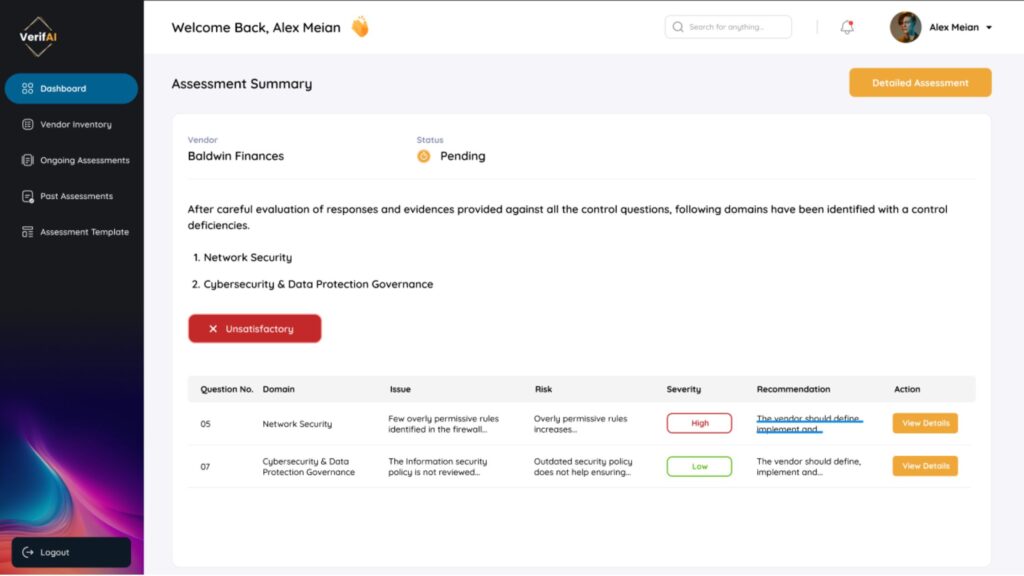Image resolution: width=1024 pixels, height=576 pixels.
Task: Click the Logout arrow icon
Action: [x=27, y=552]
